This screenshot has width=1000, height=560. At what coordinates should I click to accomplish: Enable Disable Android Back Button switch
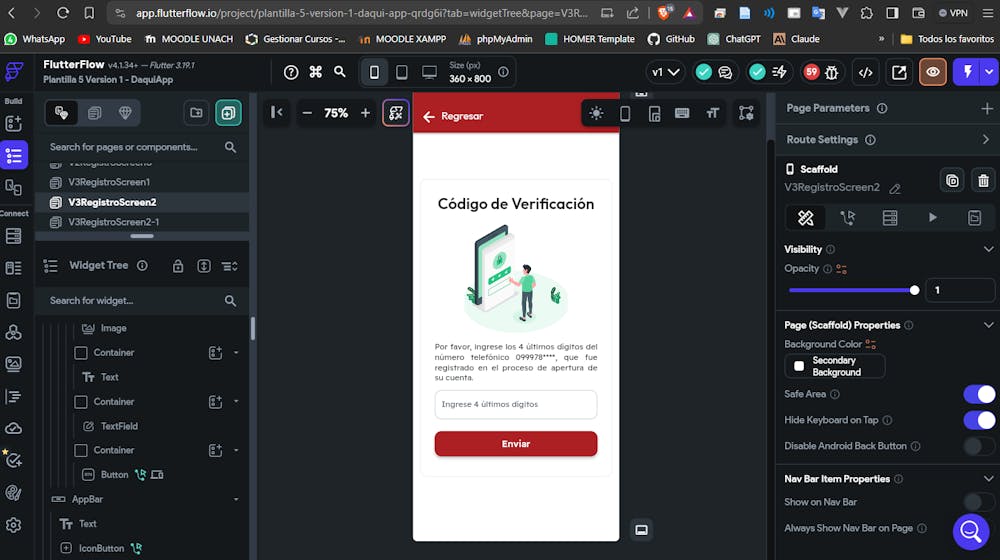[x=978, y=446]
